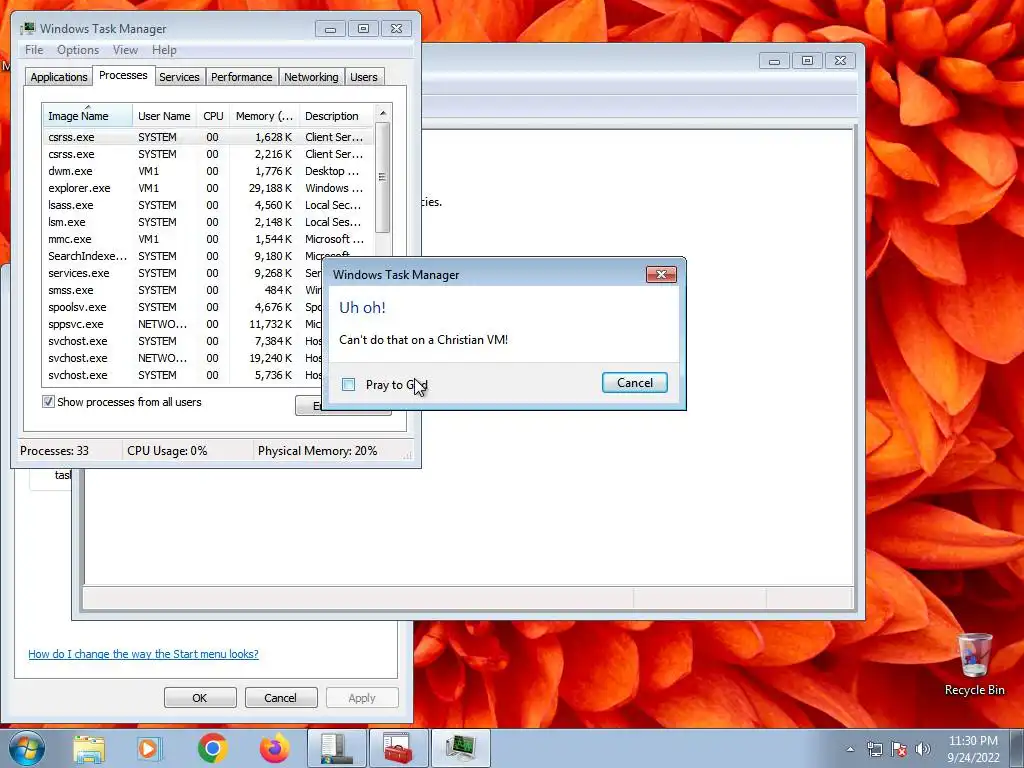Switch to the Users tab
Image resolution: width=1024 pixels, height=768 pixels.
[364, 77]
